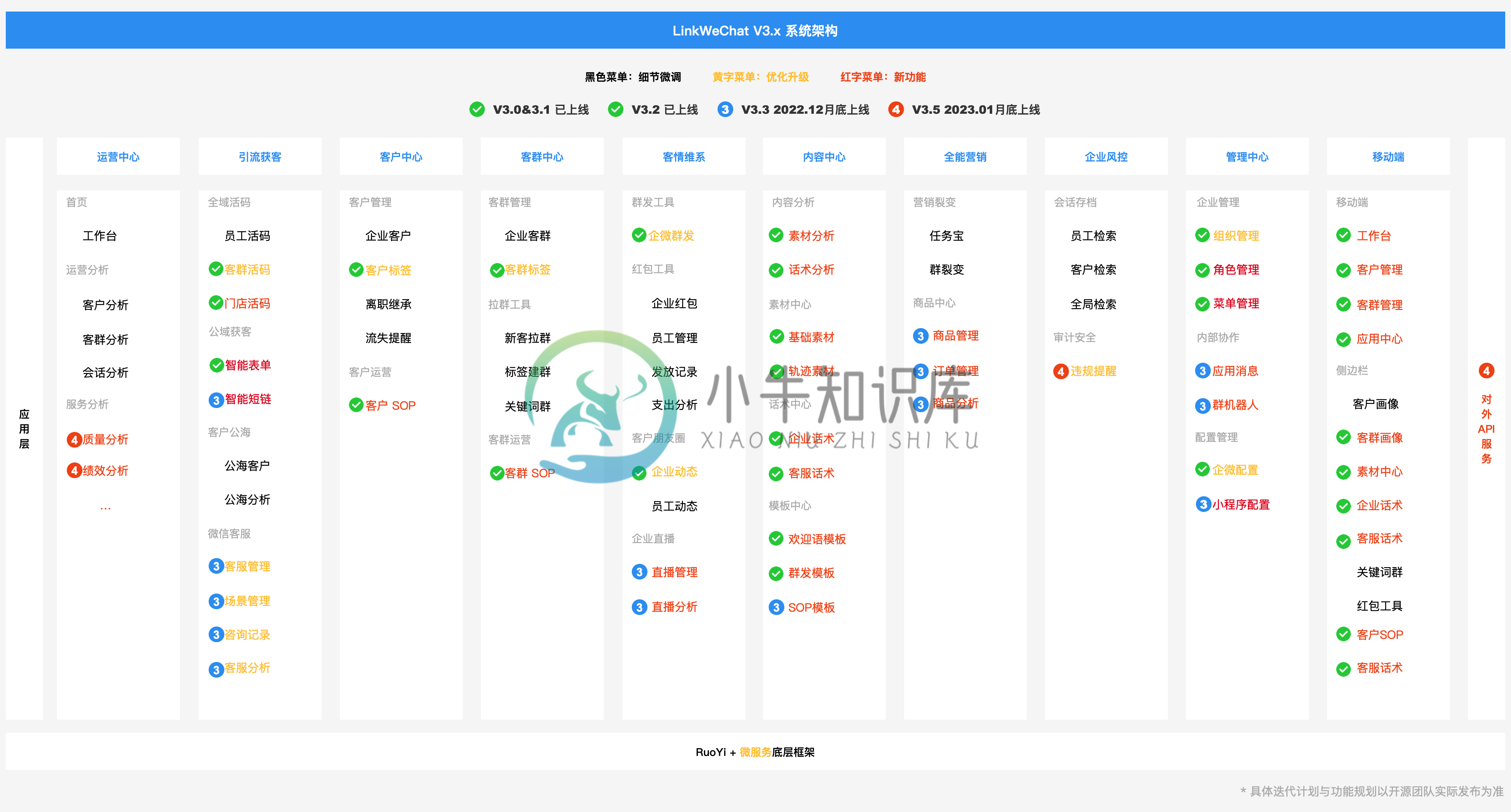This screenshot has width=1511, height=812.
Task: Click the blue 3 badge beside SOP模板
Action: pyautogui.click(x=776, y=608)
